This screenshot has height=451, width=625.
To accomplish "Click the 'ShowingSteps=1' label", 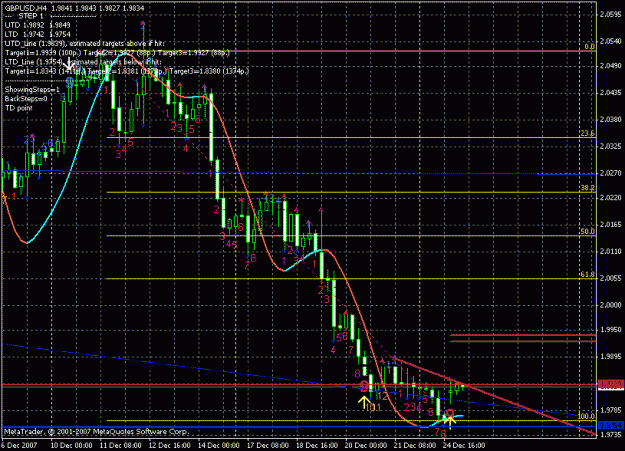I will 32,90.
